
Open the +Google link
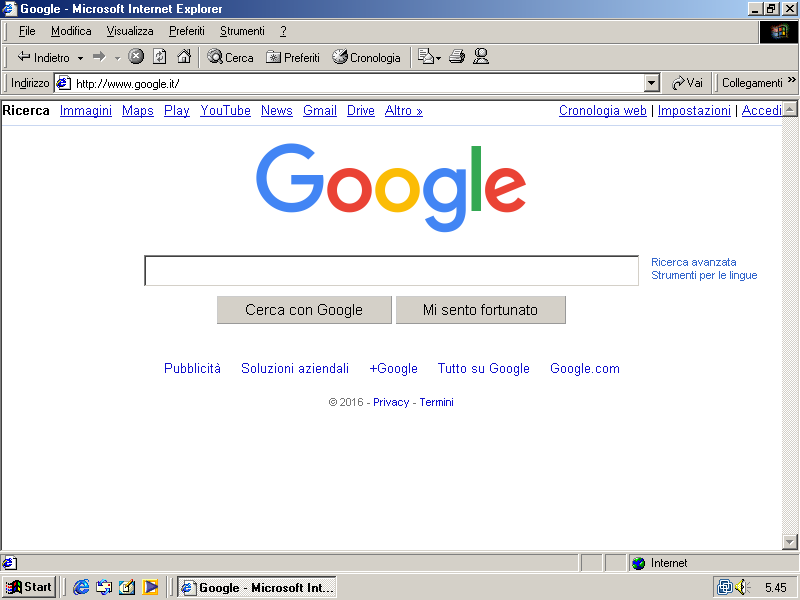[393, 368]
